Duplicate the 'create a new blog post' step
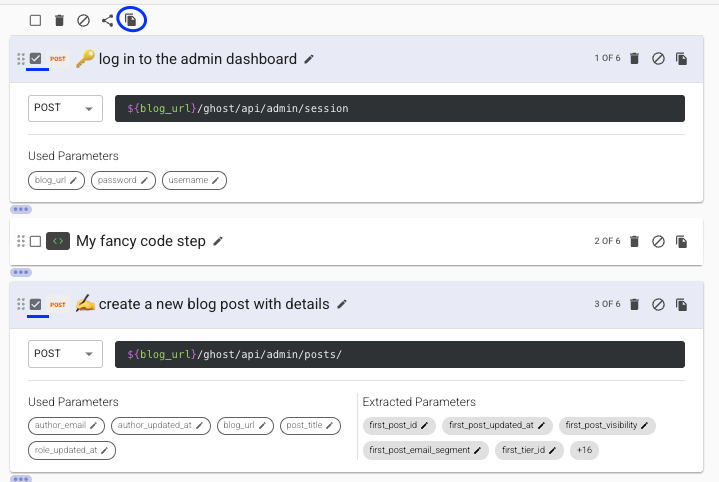Image resolution: width=719 pixels, height=482 pixels. [x=682, y=304]
